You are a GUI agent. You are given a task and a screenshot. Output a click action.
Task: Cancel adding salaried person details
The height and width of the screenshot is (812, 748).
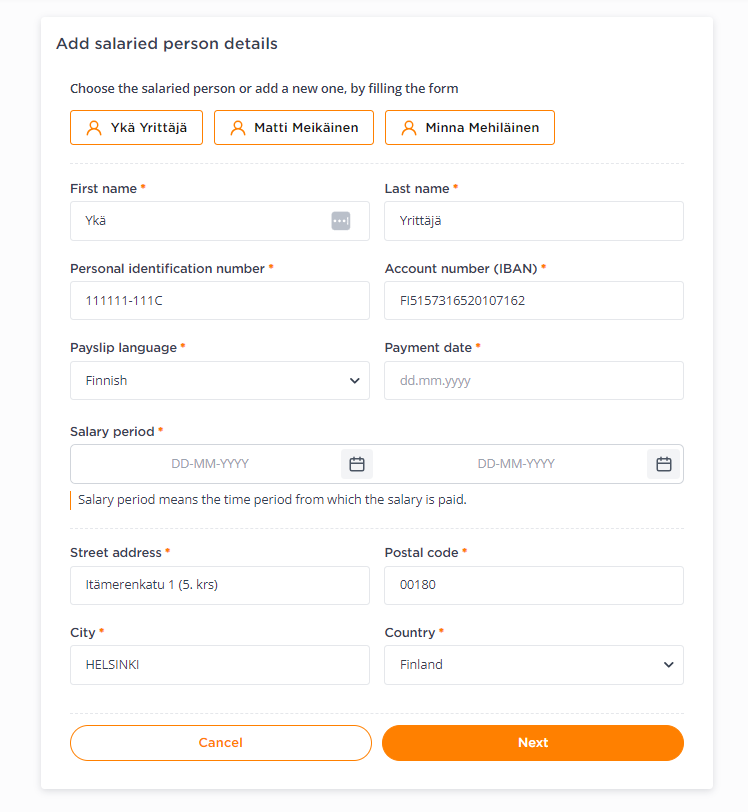coord(221,743)
